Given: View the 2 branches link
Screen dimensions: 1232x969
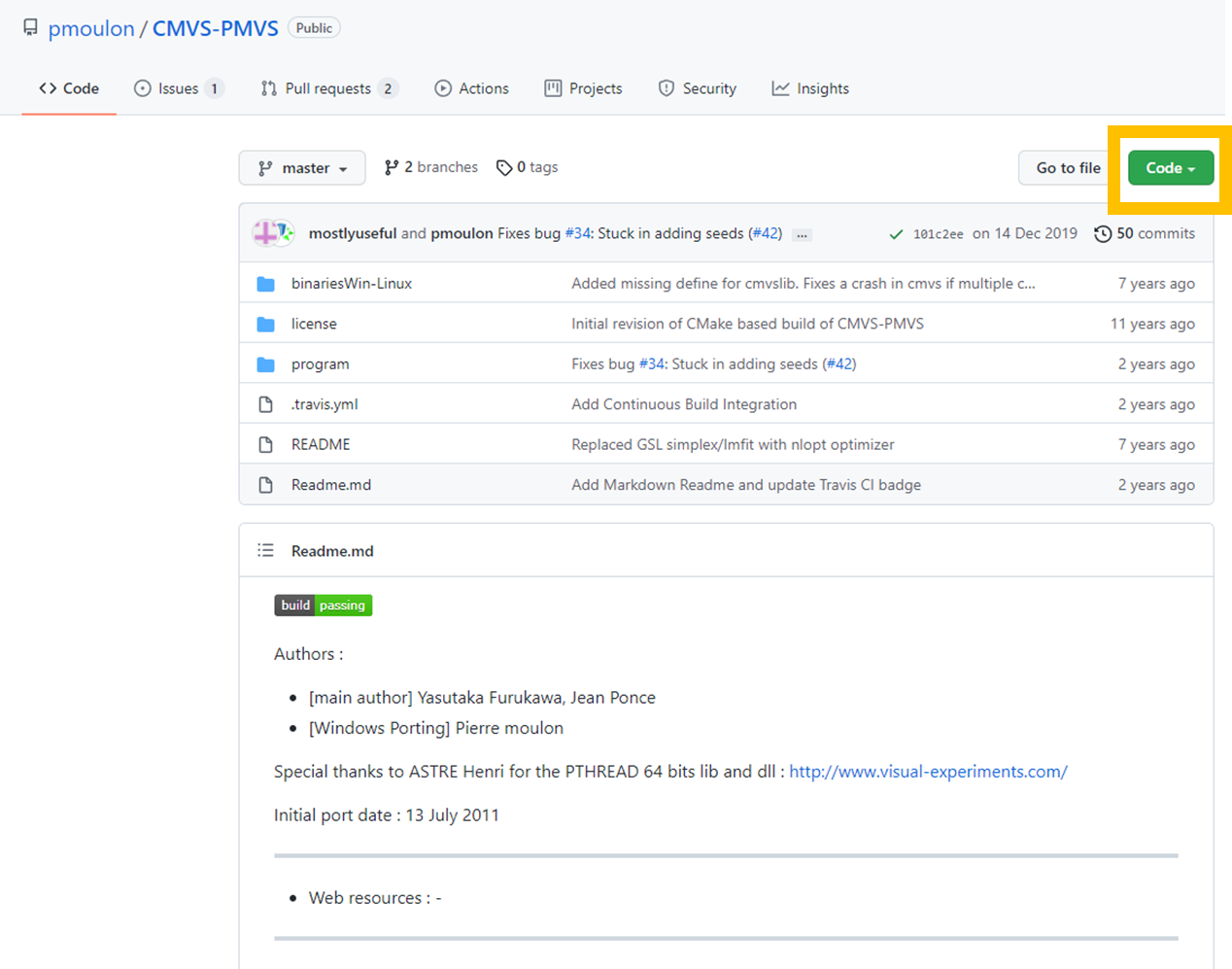Looking at the screenshot, I should pyautogui.click(x=431, y=167).
